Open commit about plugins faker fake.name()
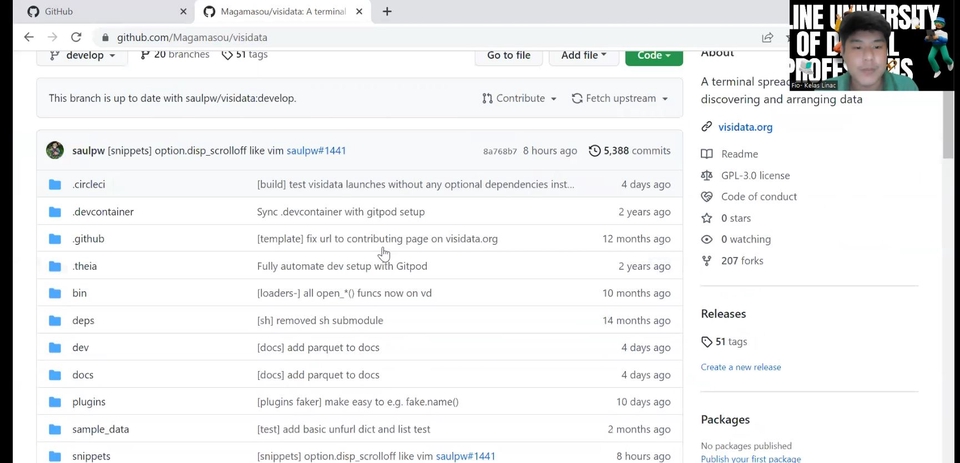Image resolution: width=960 pixels, height=463 pixels. 358,402
